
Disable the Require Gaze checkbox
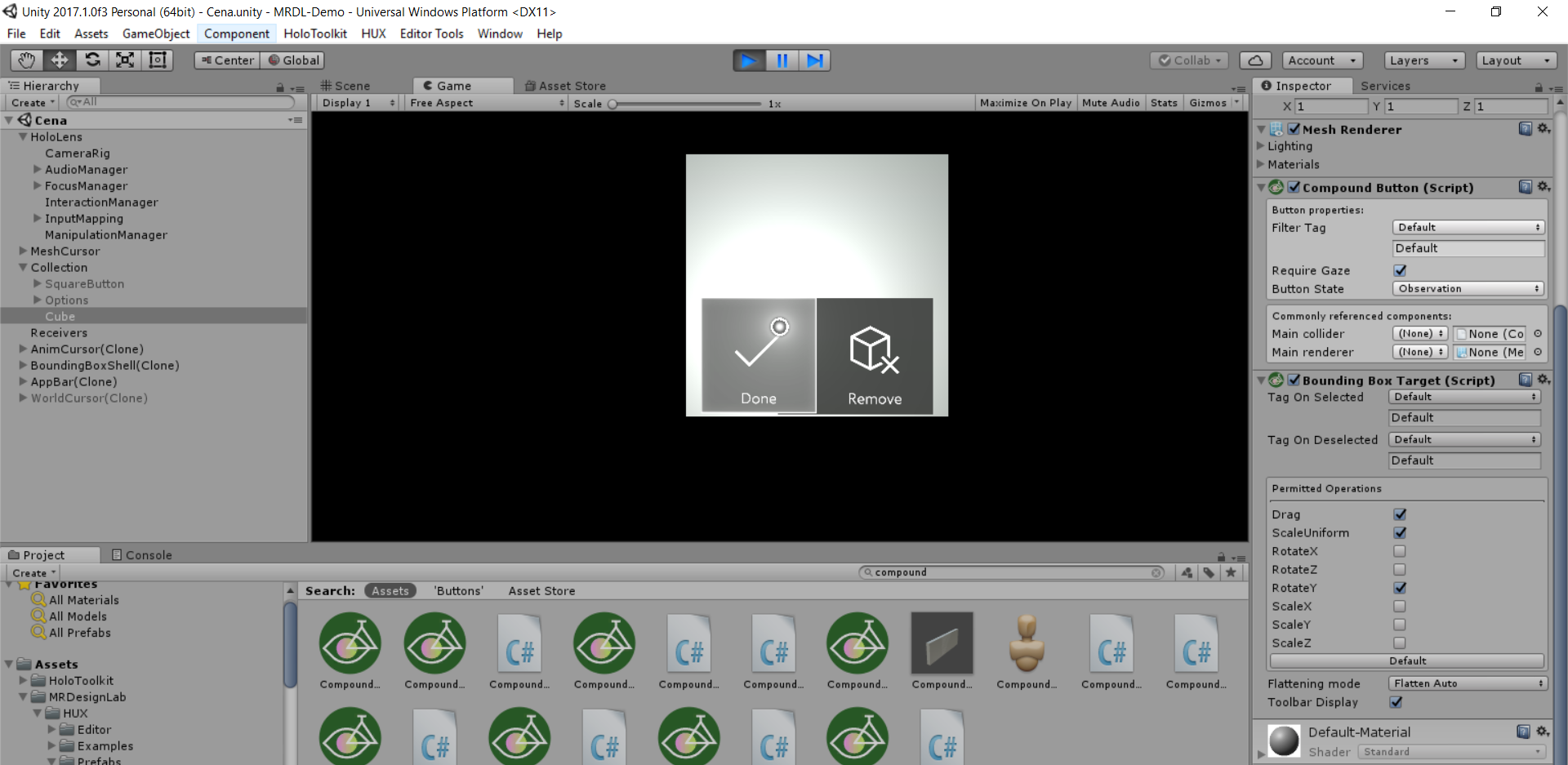[x=1400, y=270]
